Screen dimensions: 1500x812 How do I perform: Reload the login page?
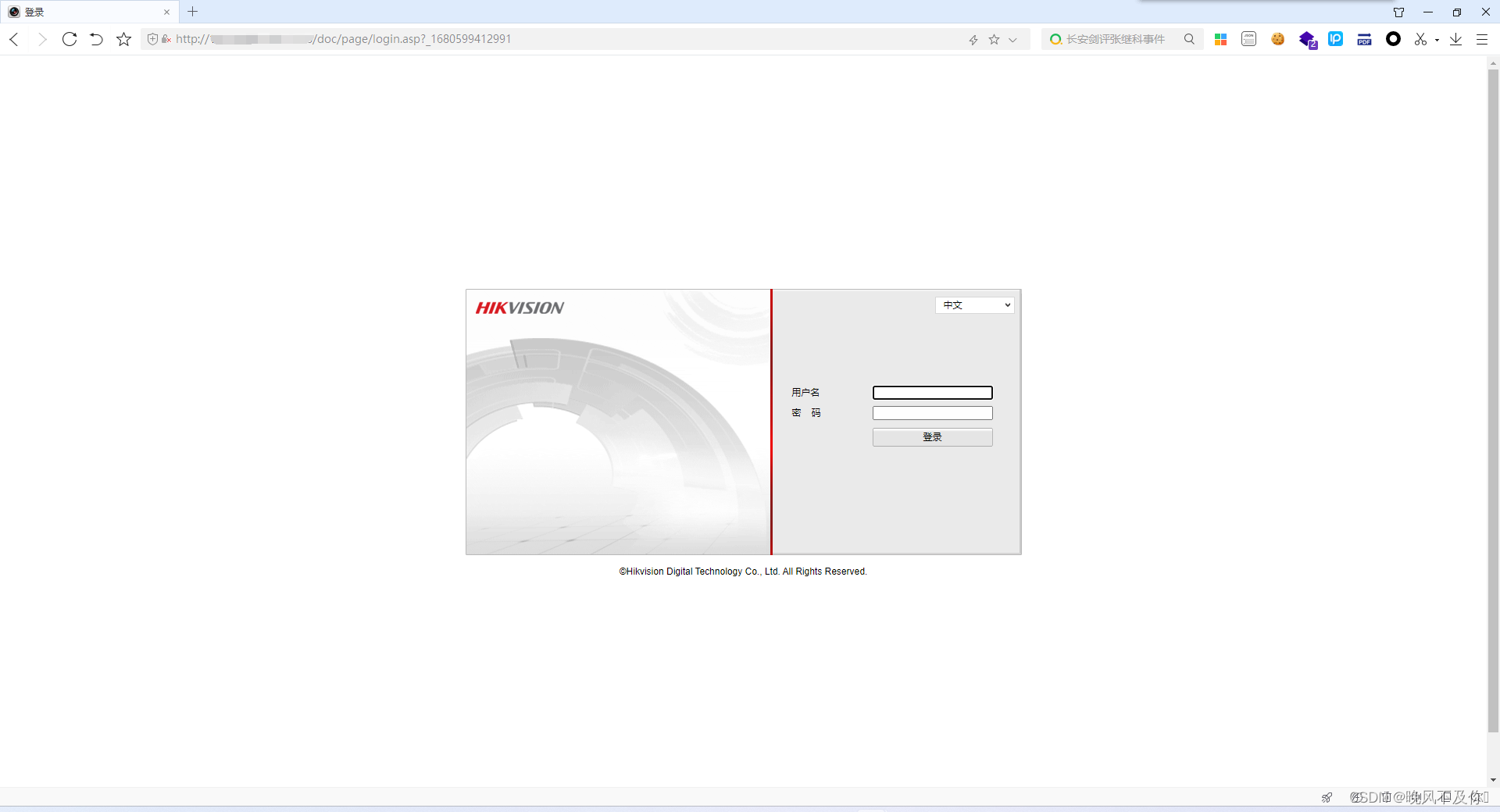tap(70, 39)
